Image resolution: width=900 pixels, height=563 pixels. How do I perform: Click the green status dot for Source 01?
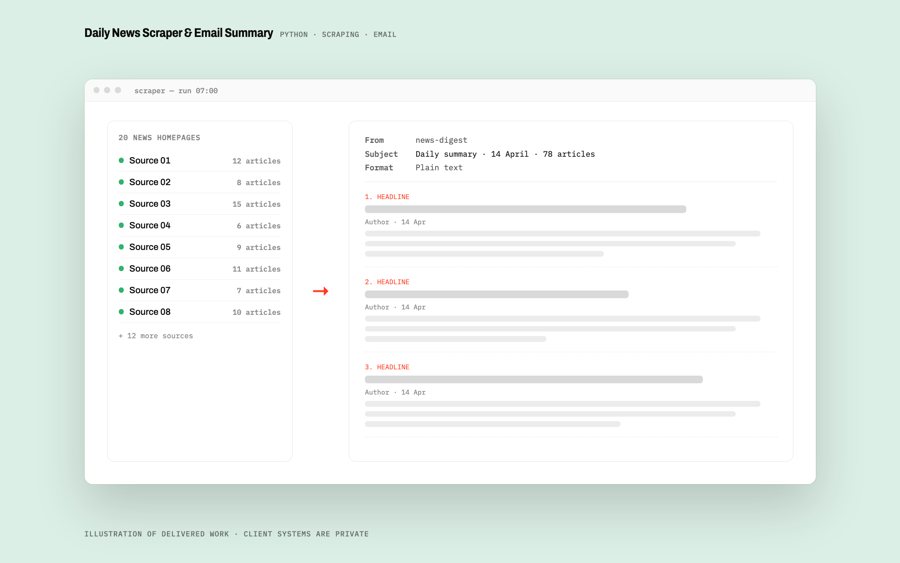coord(121,161)
